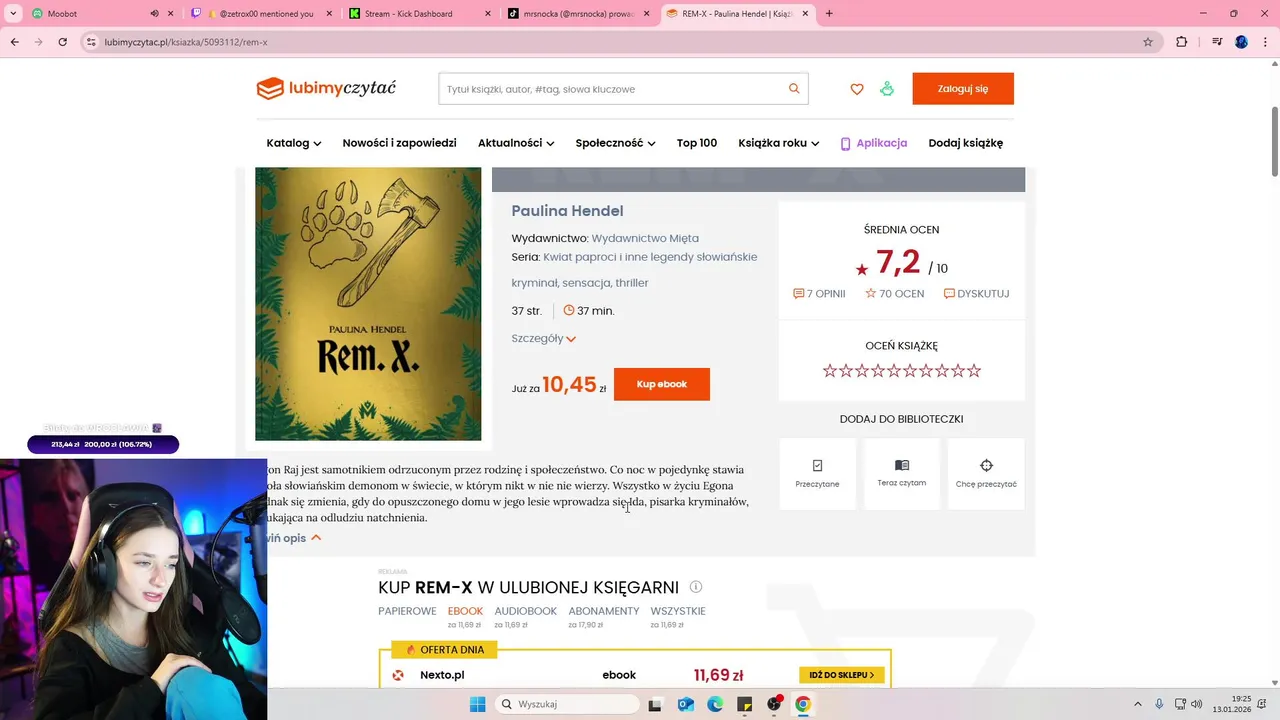Select the ABONAMENTY tab
The width and height of the screenshot is (1280, 720).
(604, 611)
